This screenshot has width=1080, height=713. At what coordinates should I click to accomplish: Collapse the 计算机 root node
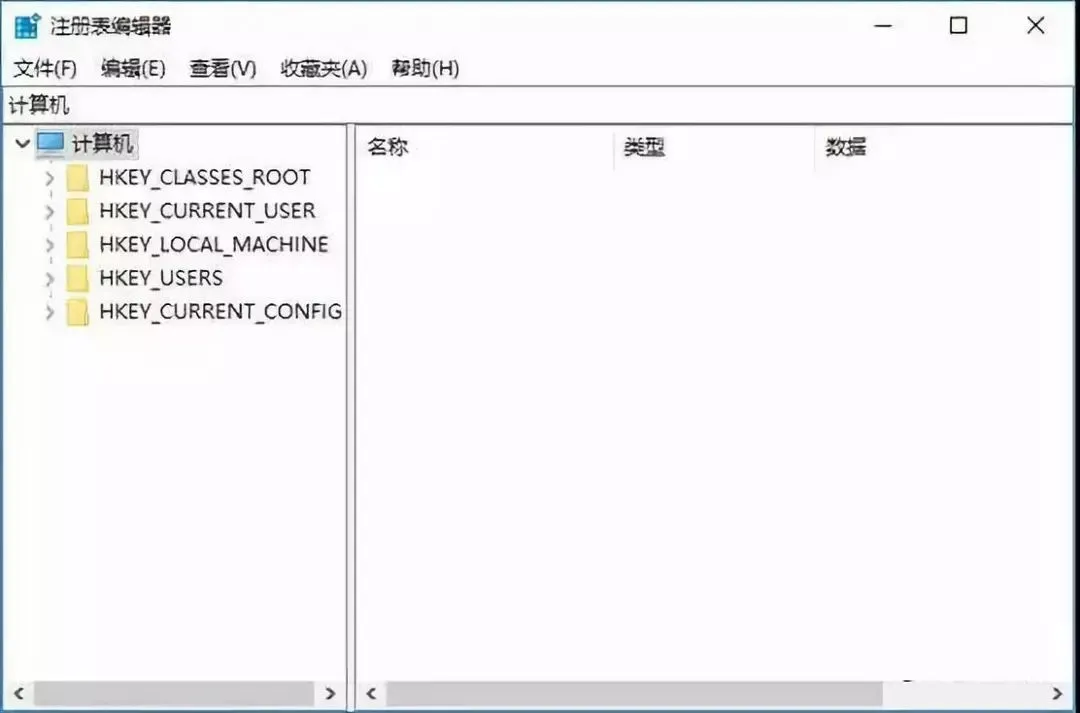22,143
